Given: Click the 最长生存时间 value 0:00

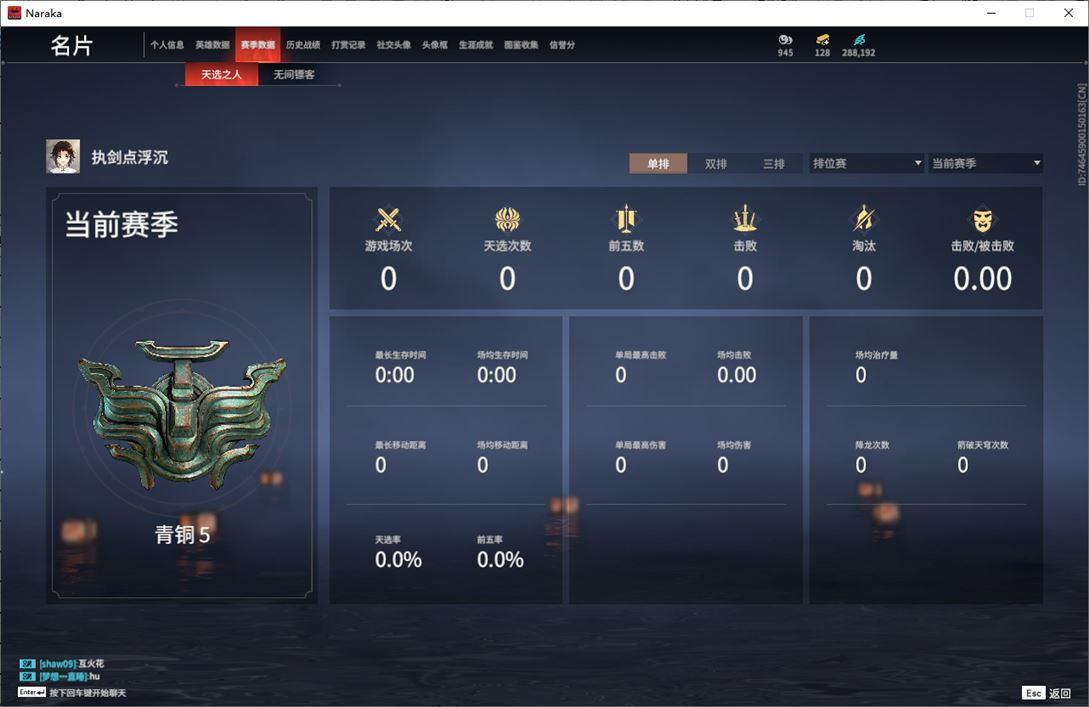Looking at the screenshot, I should pyautogui.click(x=394, y=375).
